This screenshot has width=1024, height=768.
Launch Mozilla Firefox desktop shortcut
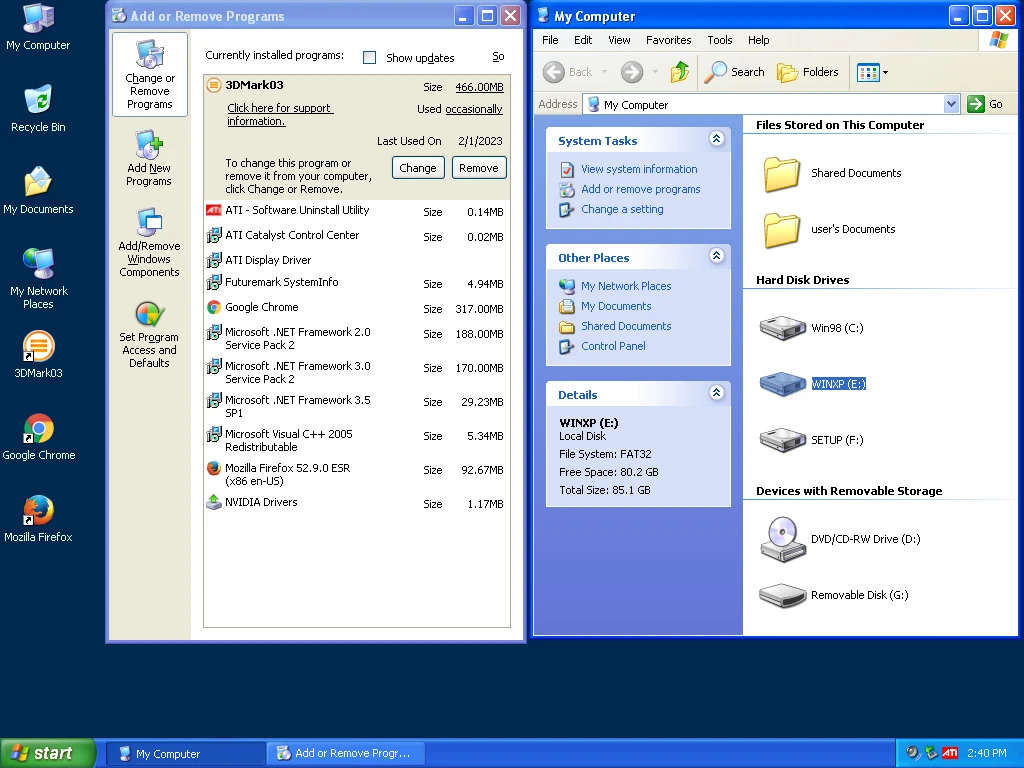point(38,519)
